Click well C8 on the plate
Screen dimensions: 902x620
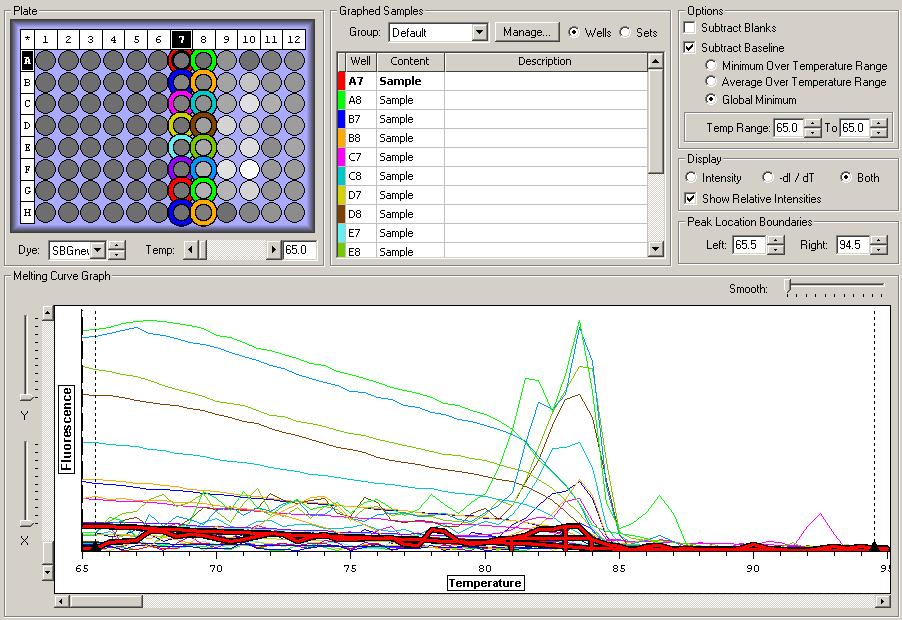[x=204, y=104]
